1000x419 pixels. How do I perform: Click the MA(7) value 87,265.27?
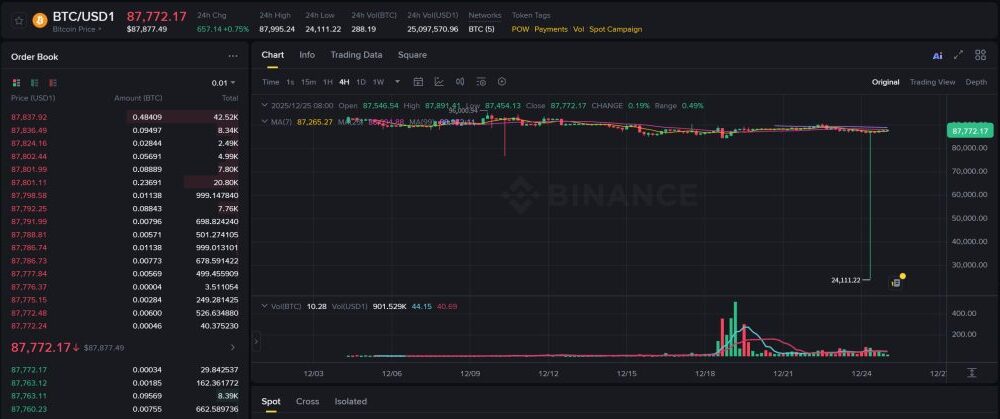315,121
